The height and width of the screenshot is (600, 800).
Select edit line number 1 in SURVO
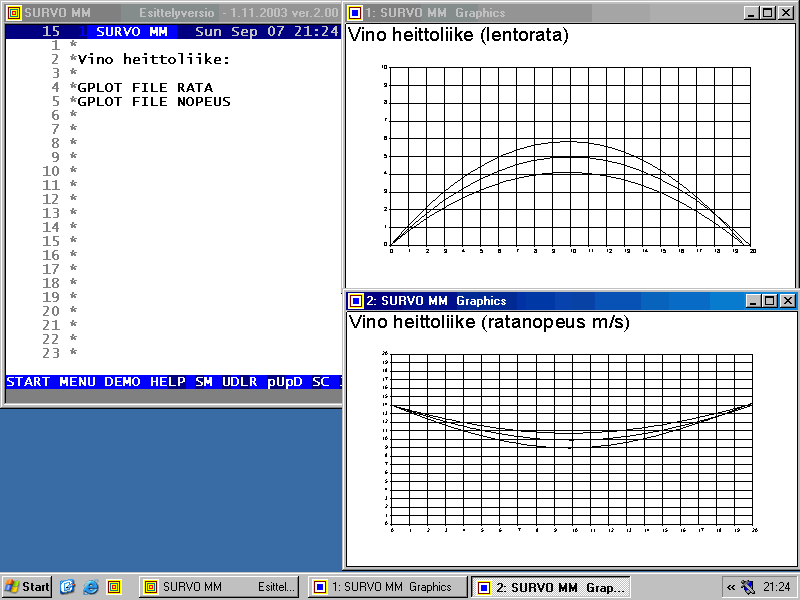click(55, 45)
